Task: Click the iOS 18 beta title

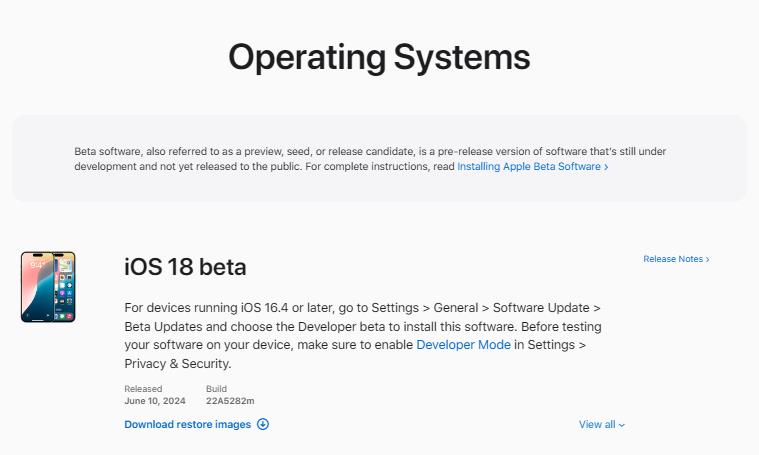Action: pos(185,267)
